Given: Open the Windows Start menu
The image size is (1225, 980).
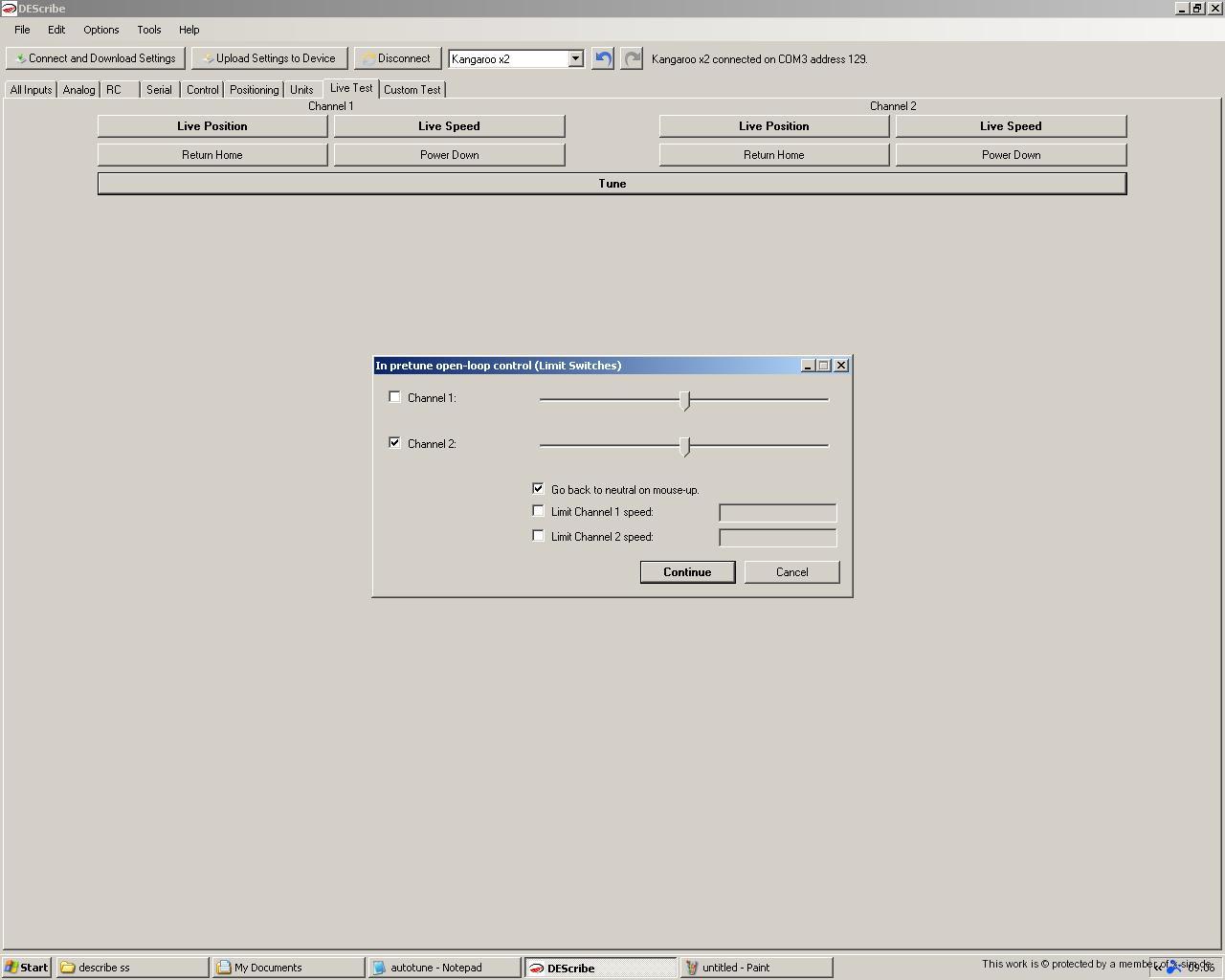Looking at the screenshot, I should [x=27, y=968].
